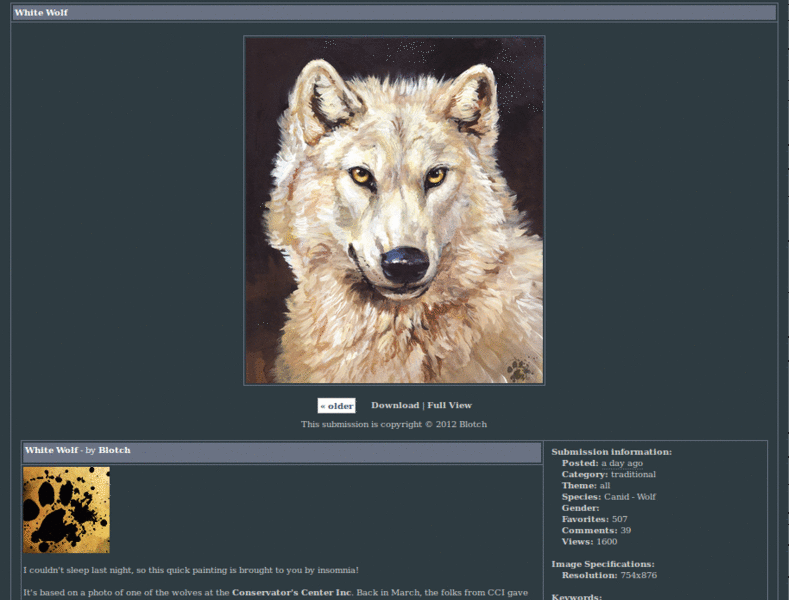Open the White Wolf painting image
Image resolution: width=800 pixels, height=600 pixels.
394,210
